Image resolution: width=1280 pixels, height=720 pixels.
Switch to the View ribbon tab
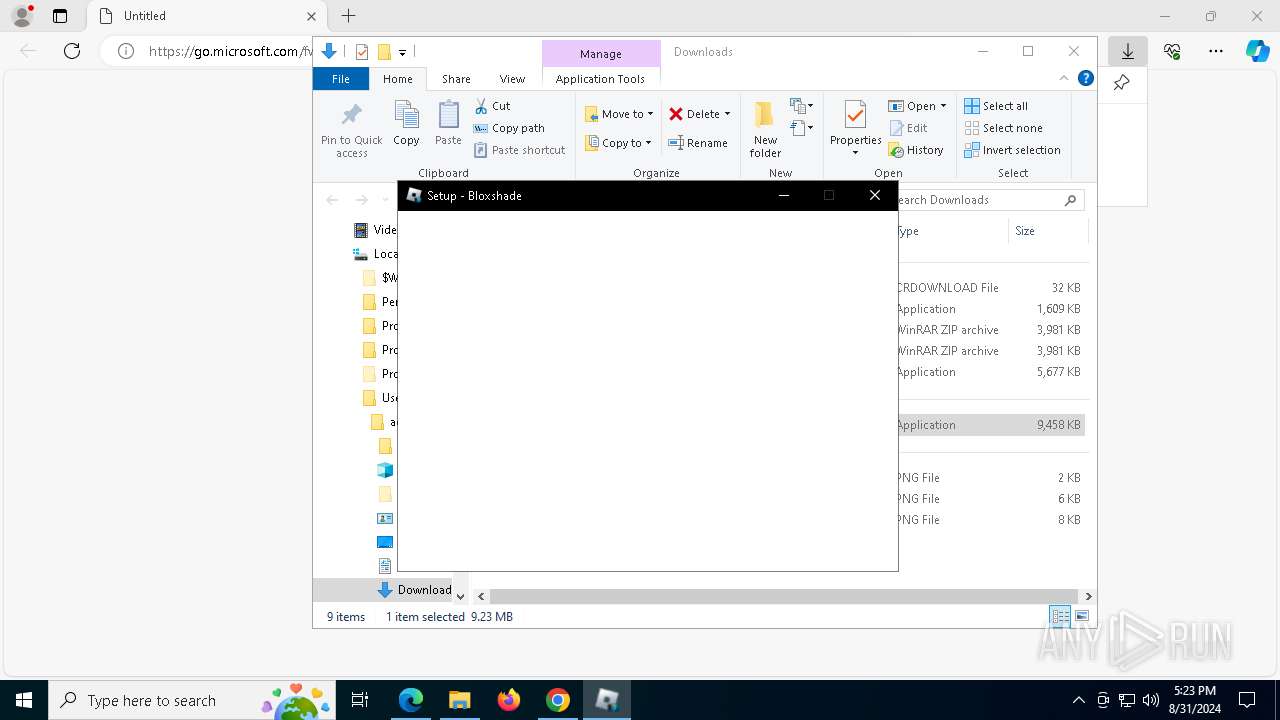512,79
